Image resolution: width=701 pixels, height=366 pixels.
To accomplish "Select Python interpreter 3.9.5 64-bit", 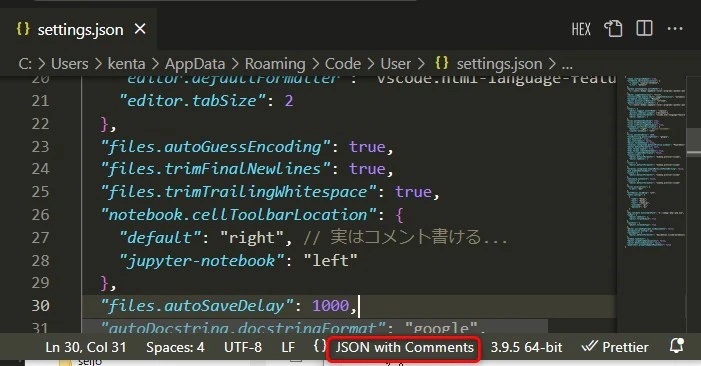I will 527,347.
